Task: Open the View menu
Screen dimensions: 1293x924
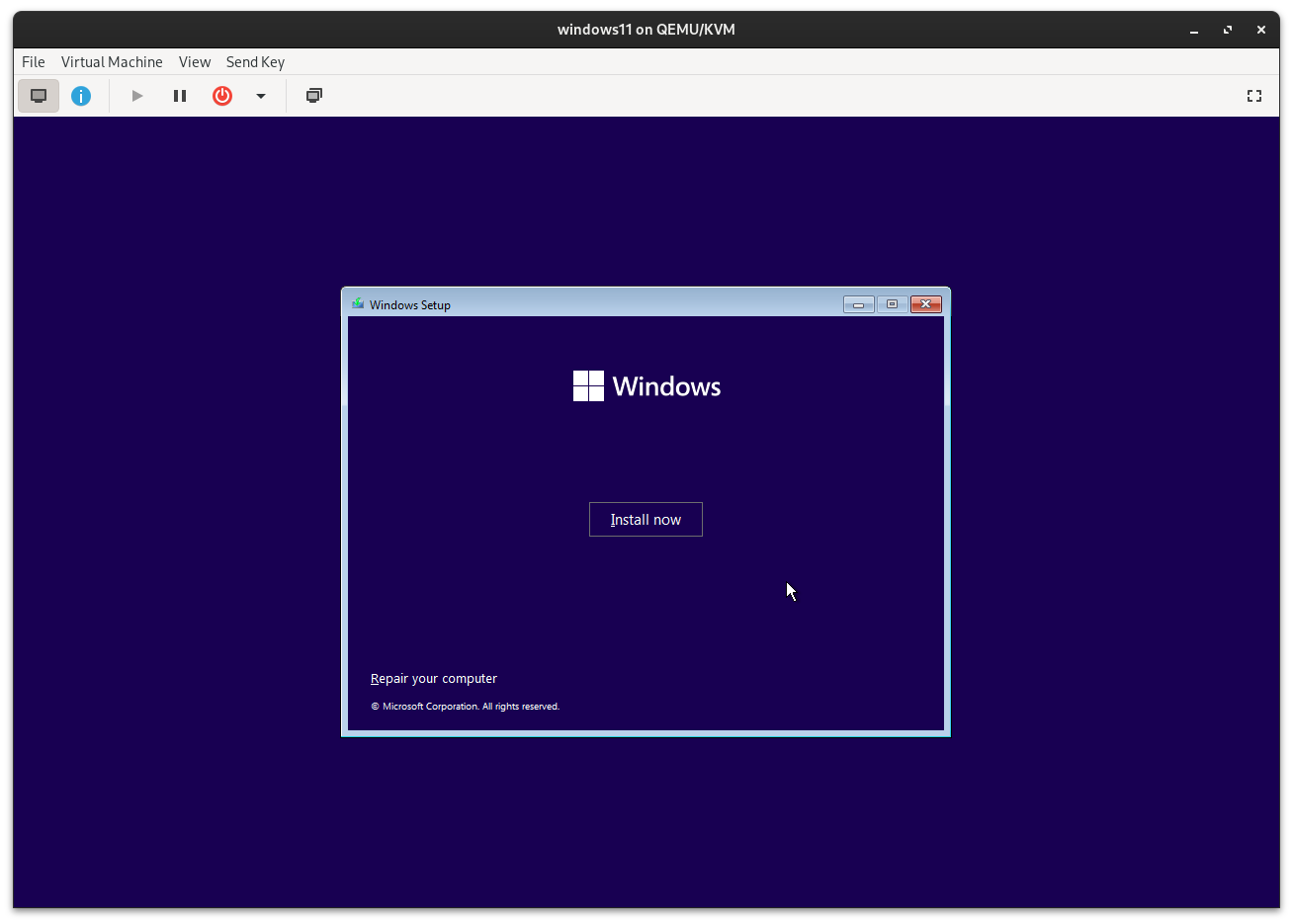Action: [x=195, y=61]
